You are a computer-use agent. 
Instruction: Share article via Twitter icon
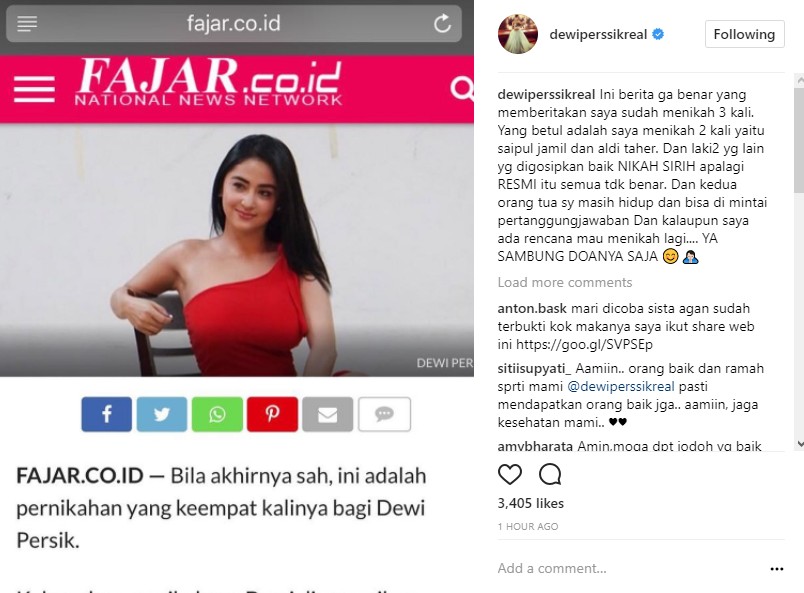pos(162,414)
